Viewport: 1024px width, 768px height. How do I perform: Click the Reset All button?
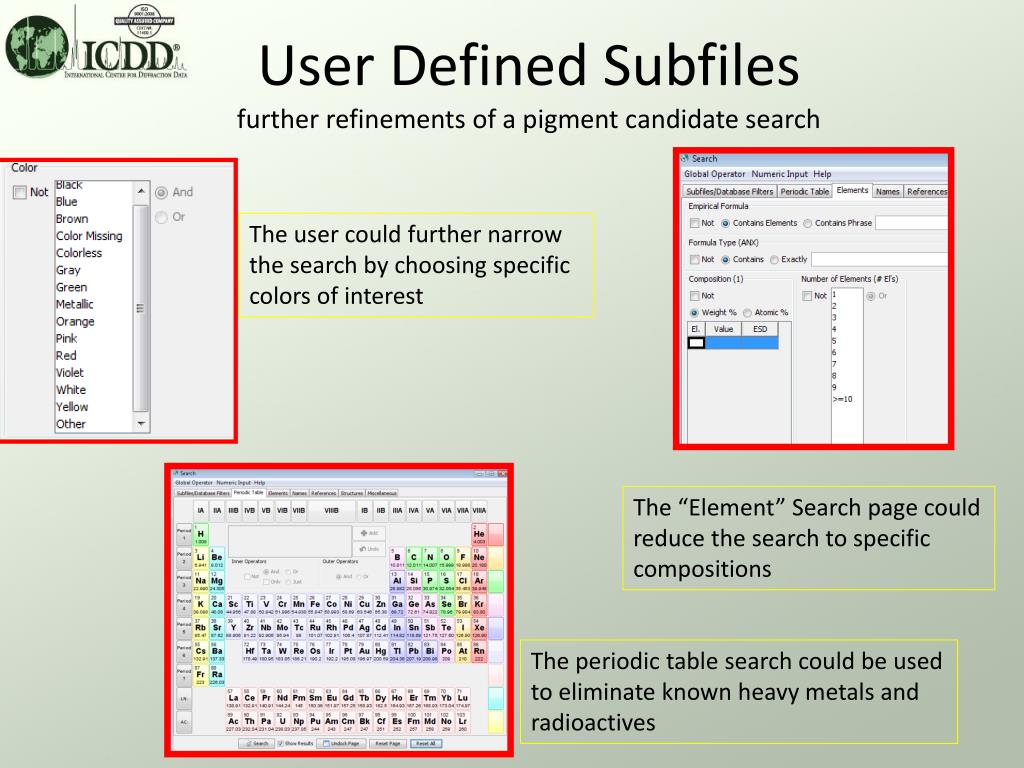[426, 744]
